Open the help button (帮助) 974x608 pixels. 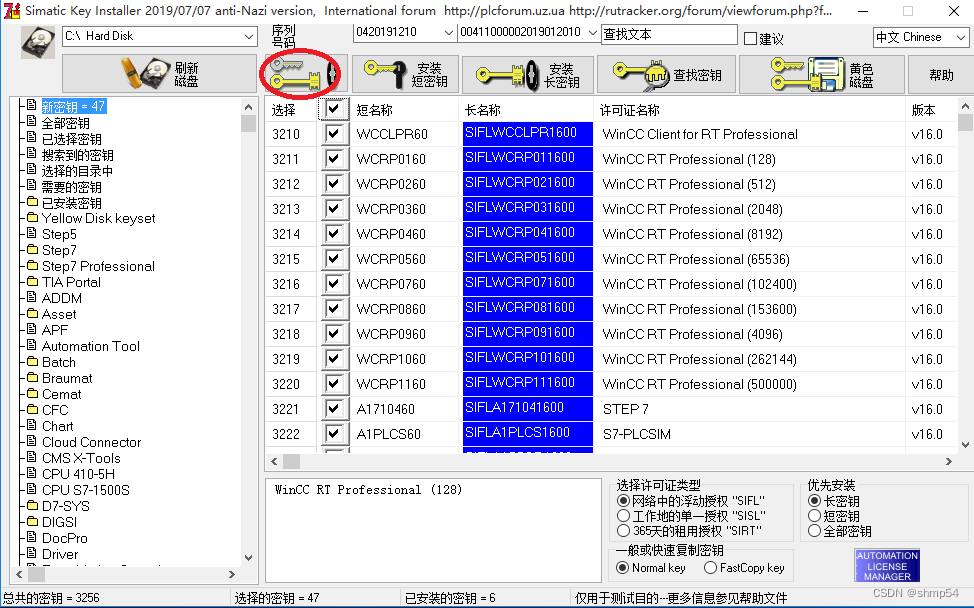coord(940,74)
